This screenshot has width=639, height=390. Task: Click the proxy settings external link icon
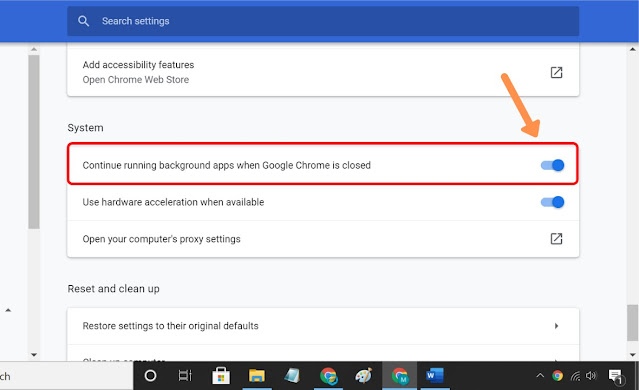tap(556, 238)
